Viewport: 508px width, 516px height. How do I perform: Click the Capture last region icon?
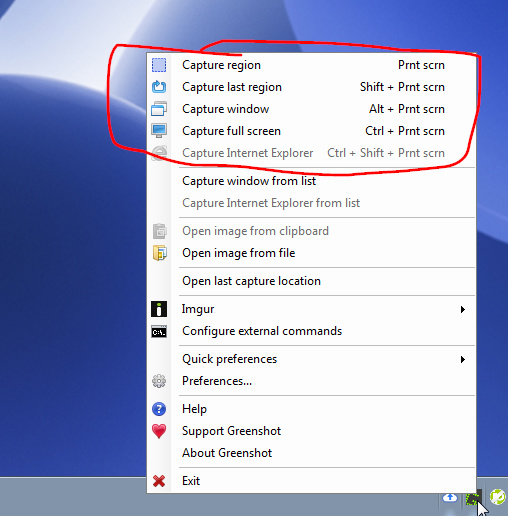[159, 87]
